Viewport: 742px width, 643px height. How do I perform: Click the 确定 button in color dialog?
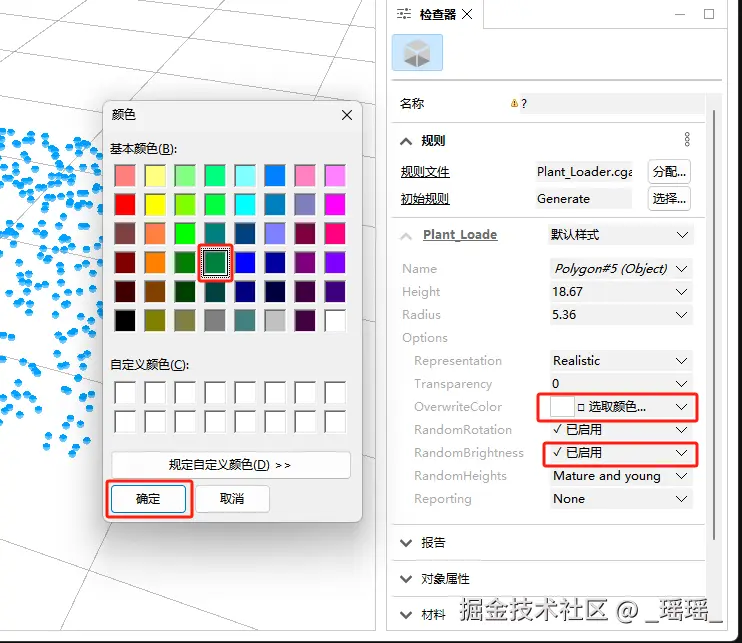pos(148,499)
